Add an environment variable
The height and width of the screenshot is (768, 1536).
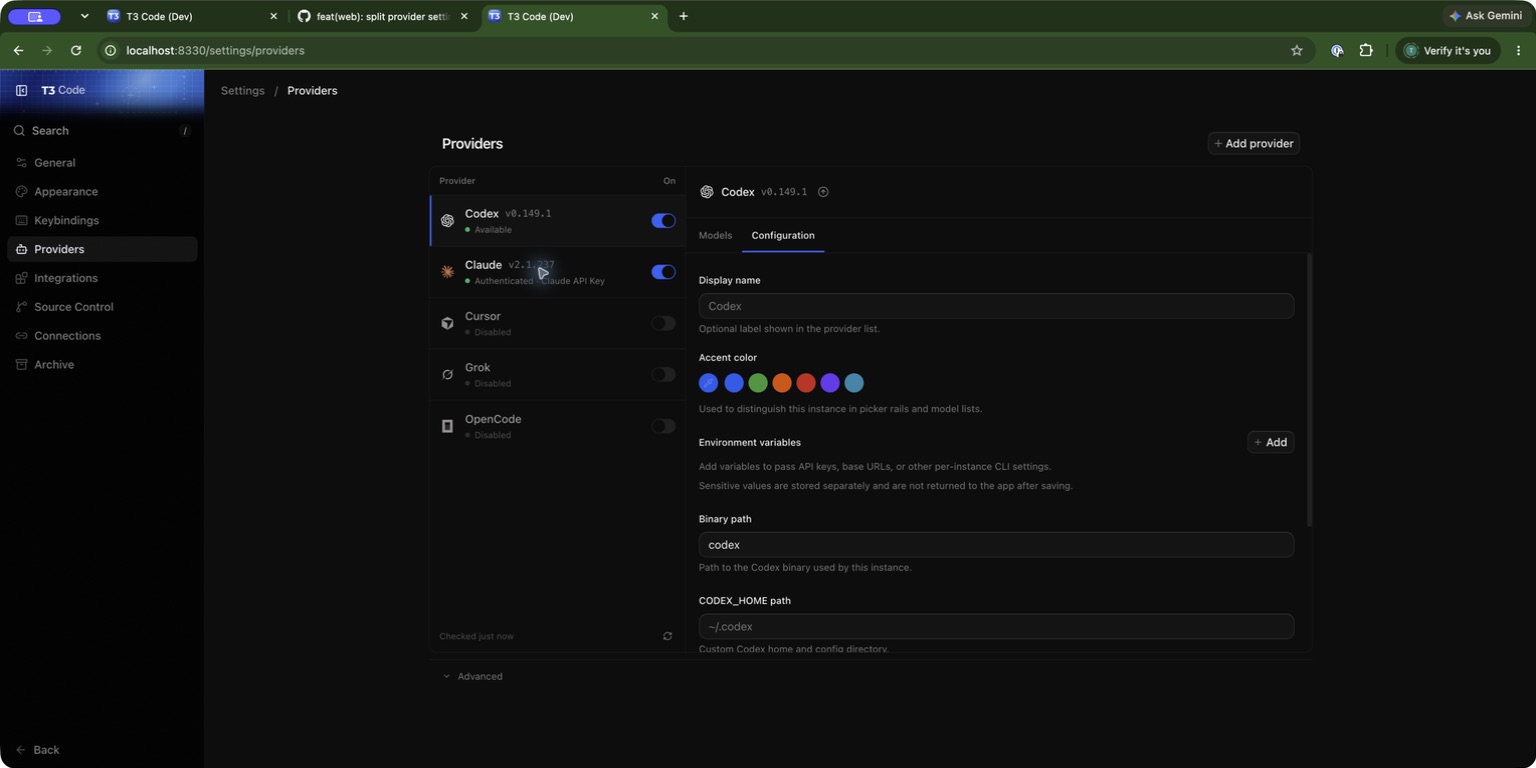tap(1271, 442)
